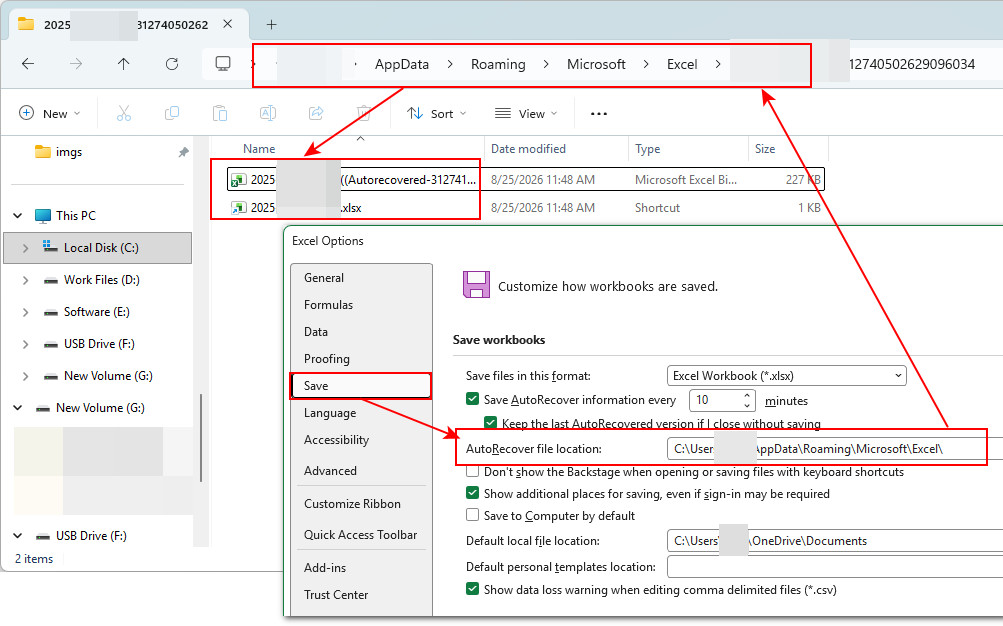Click the AutoRecover file location field
1003x626 pixels.
coord(835,449)
